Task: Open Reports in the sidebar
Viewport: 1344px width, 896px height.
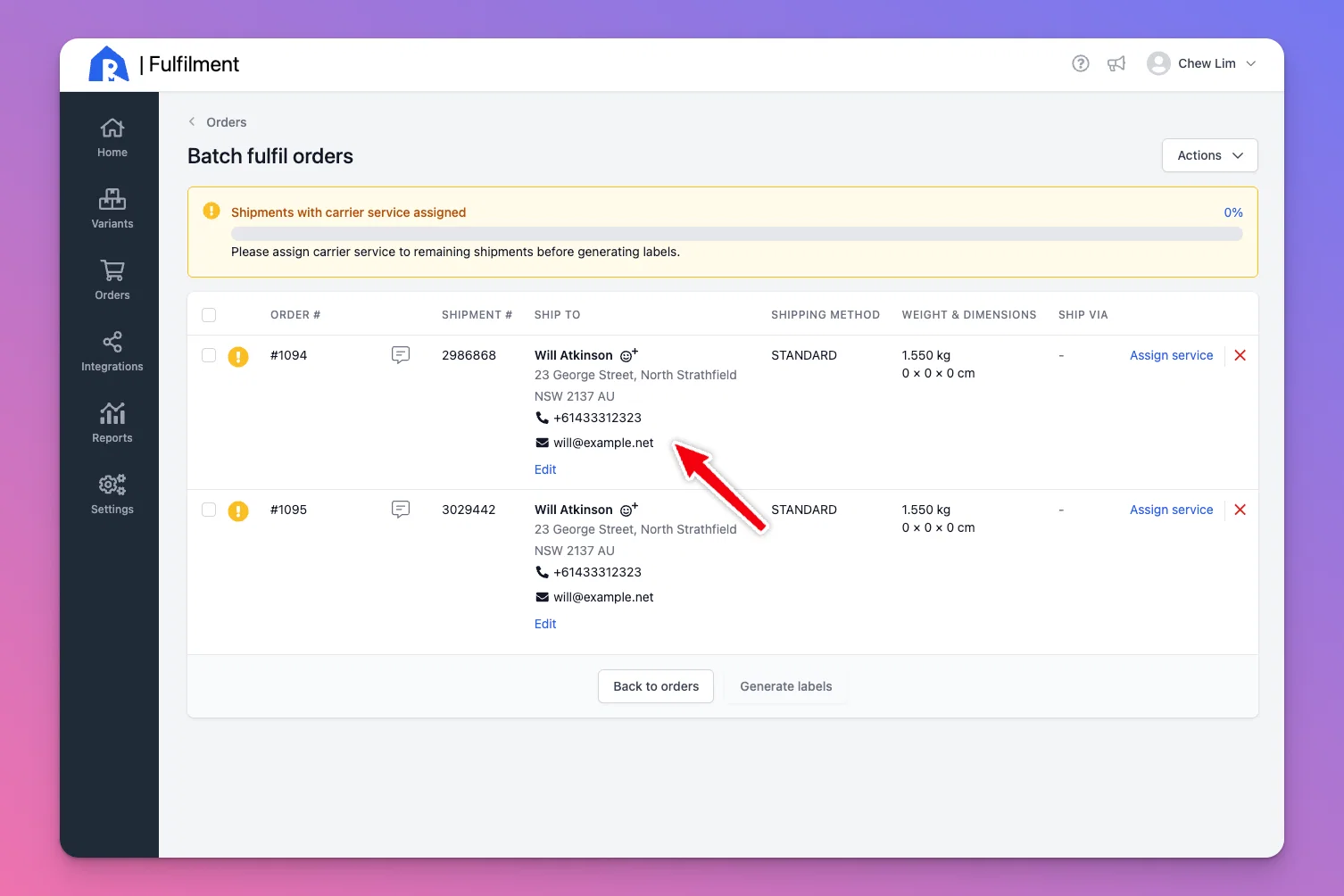Action: (x=112, y=424)
